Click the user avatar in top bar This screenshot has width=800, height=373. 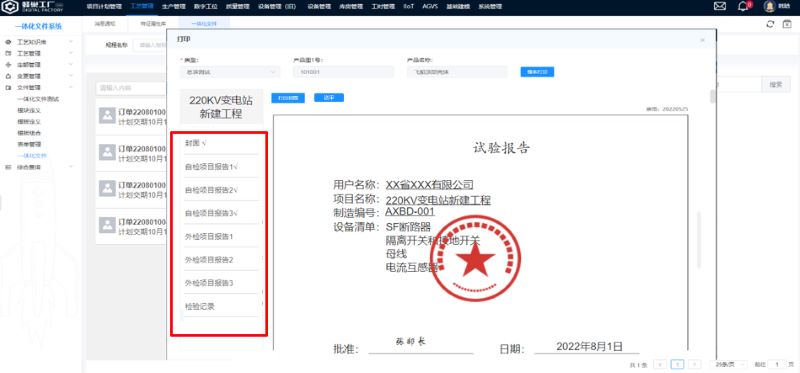769,7
